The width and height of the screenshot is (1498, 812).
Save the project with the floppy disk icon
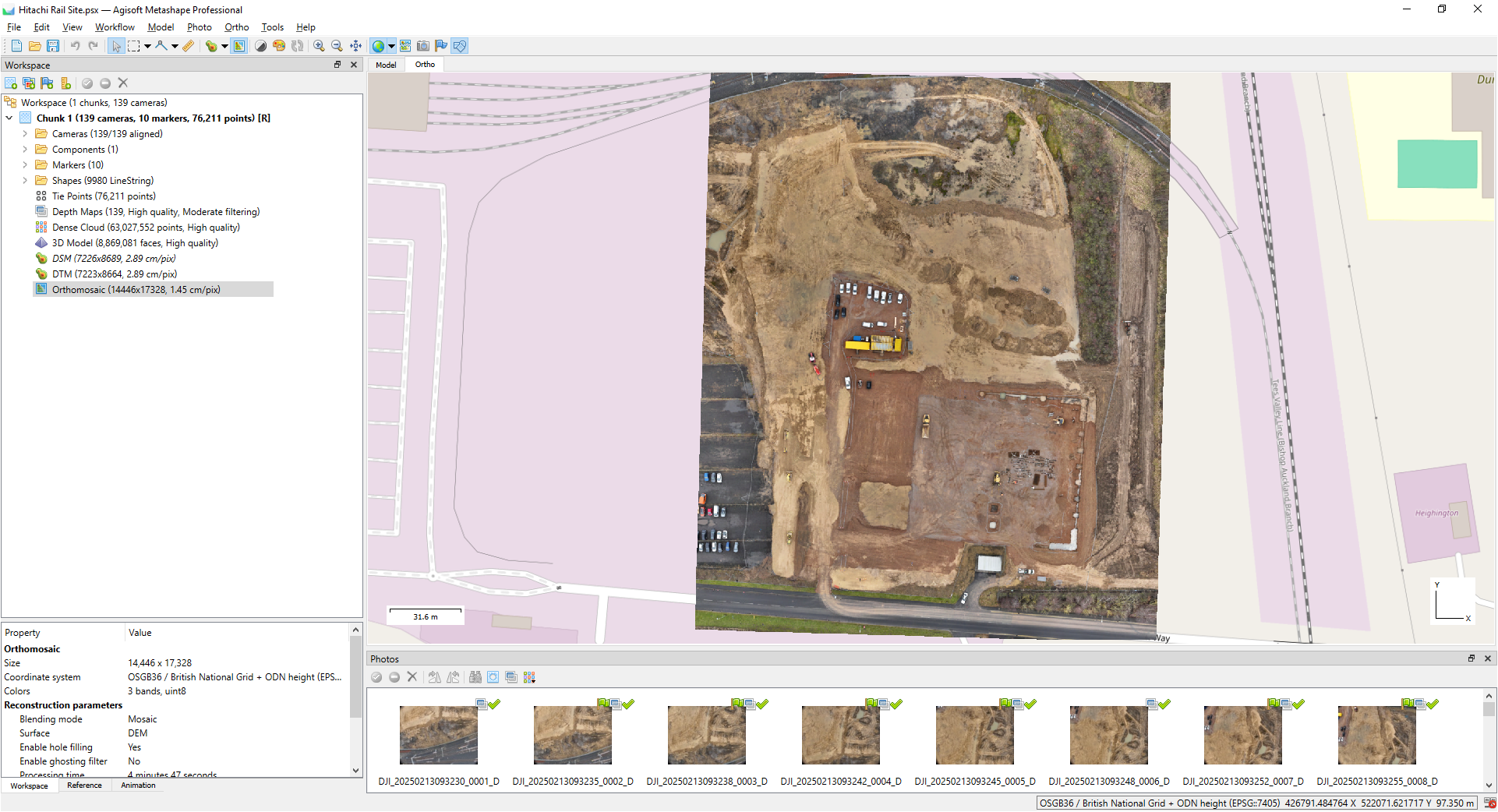click(53, 46)
